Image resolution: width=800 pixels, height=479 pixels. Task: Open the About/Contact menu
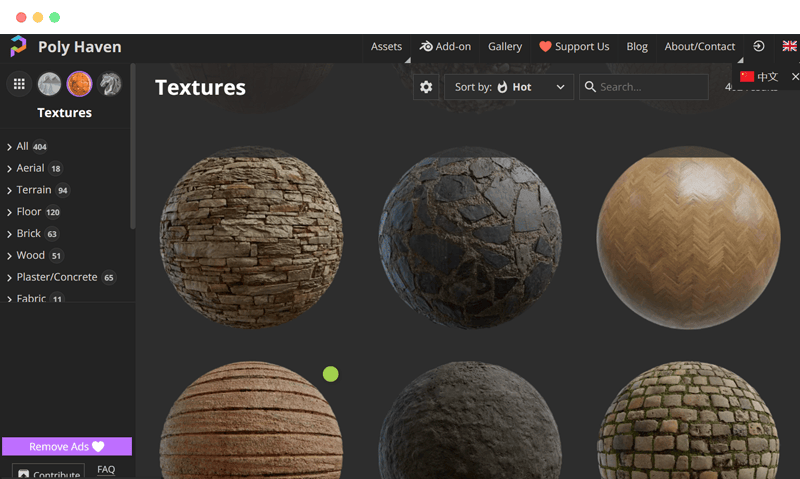click(699, 46)
